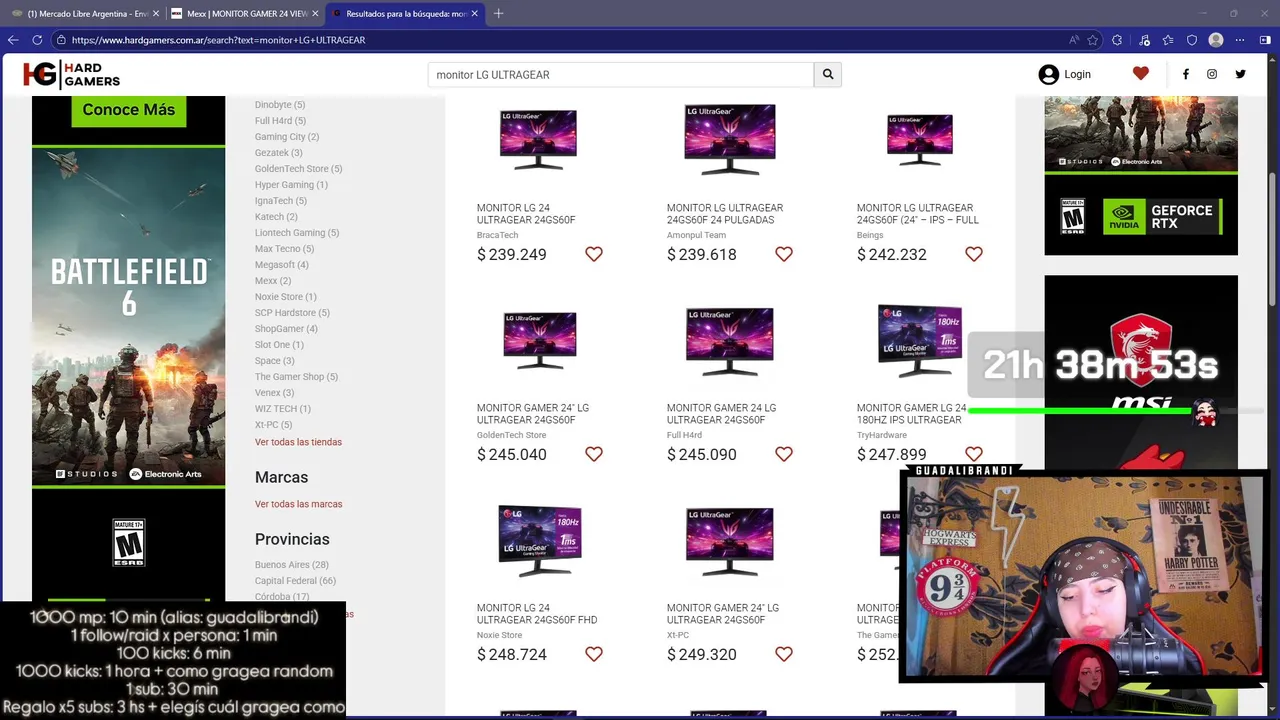Open the browser settings three-dots menu

[x=1240, y=40]
